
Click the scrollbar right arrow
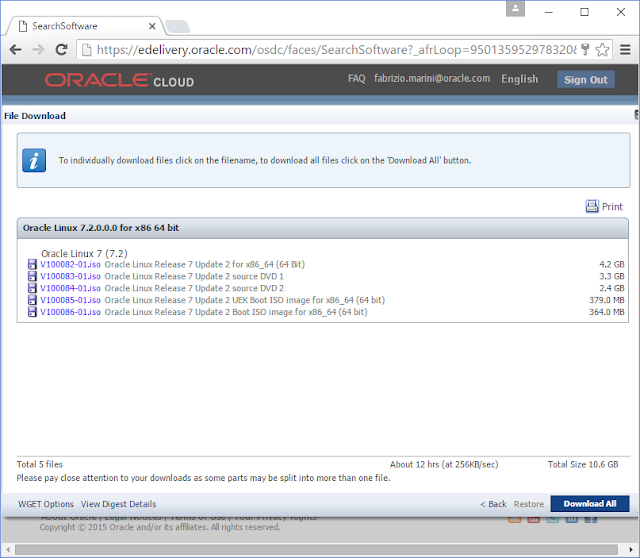click(631, 549)
